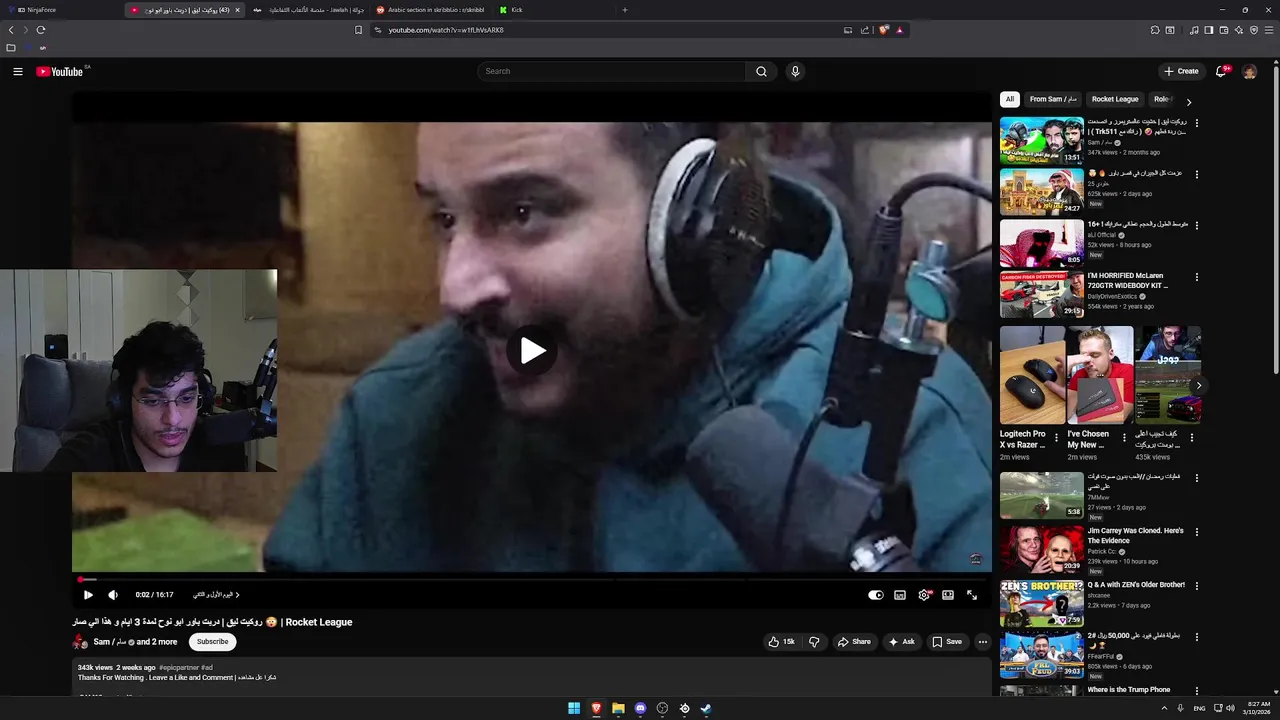Open the 24:27 recommended video thumbnail
Screen dimensions: 1280x720
[1042, 191]
